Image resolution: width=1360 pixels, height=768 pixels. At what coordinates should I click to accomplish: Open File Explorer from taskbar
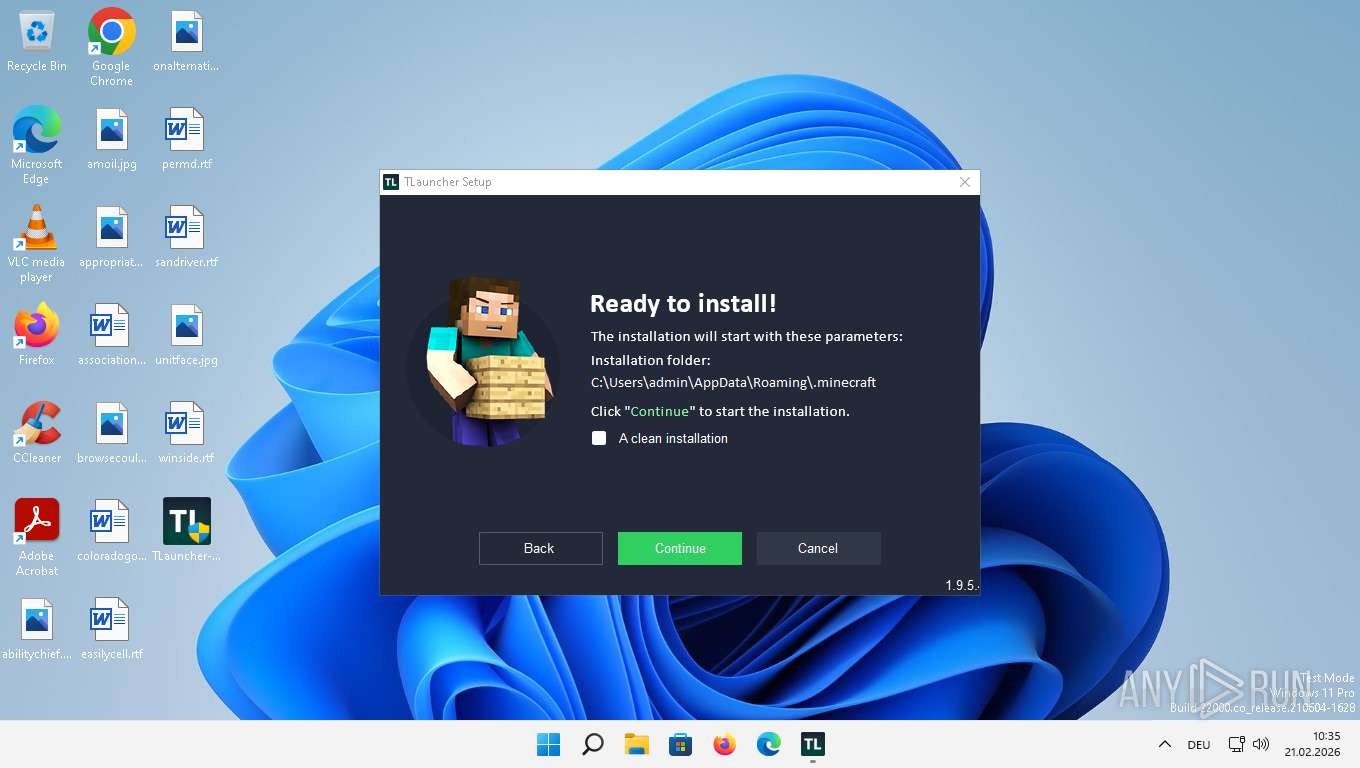(x=637, y=744)
